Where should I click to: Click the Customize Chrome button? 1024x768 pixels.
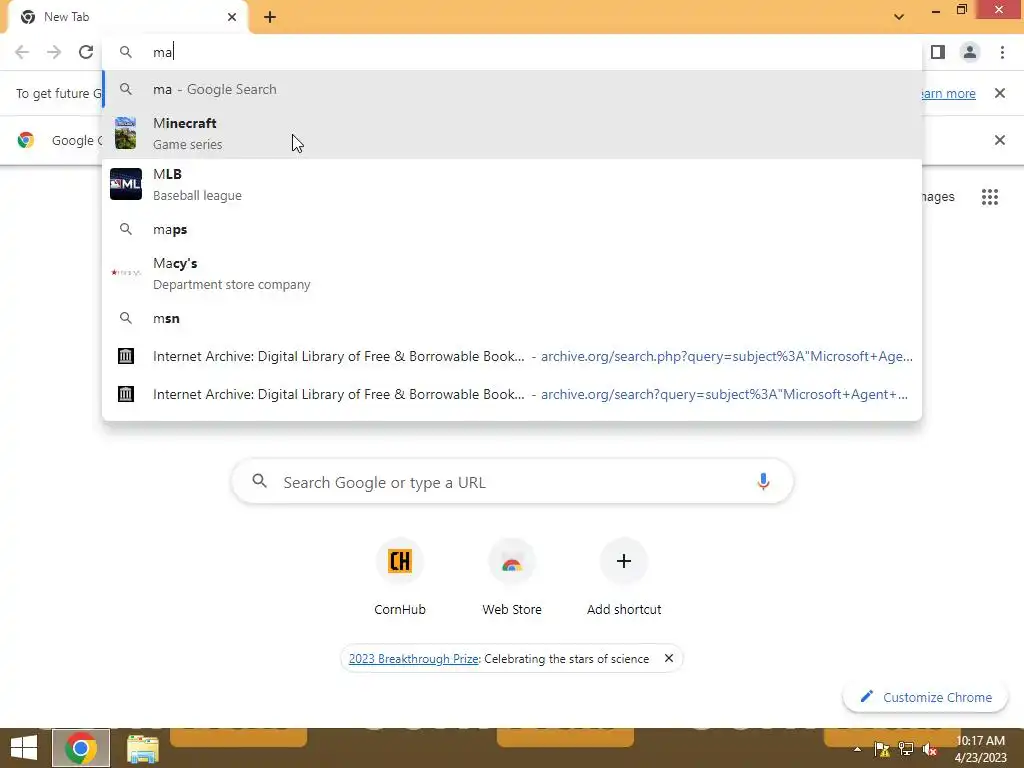click(x=925, y=697)
